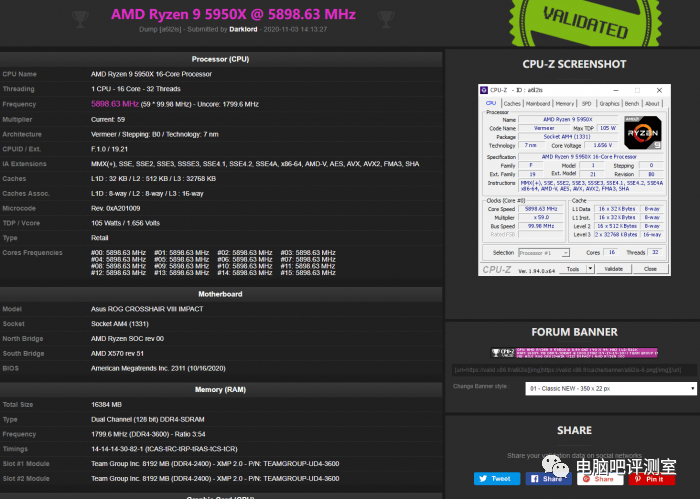Click the red Share button

(x=600, y=479)
